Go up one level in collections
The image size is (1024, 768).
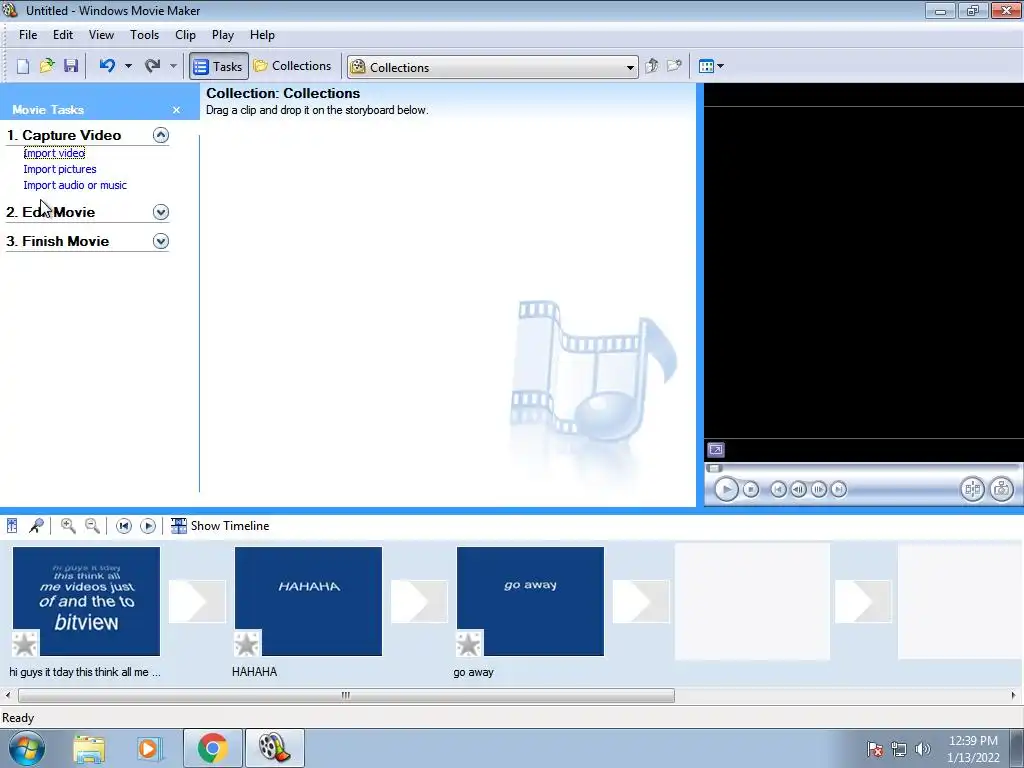[x=651, y=66]
